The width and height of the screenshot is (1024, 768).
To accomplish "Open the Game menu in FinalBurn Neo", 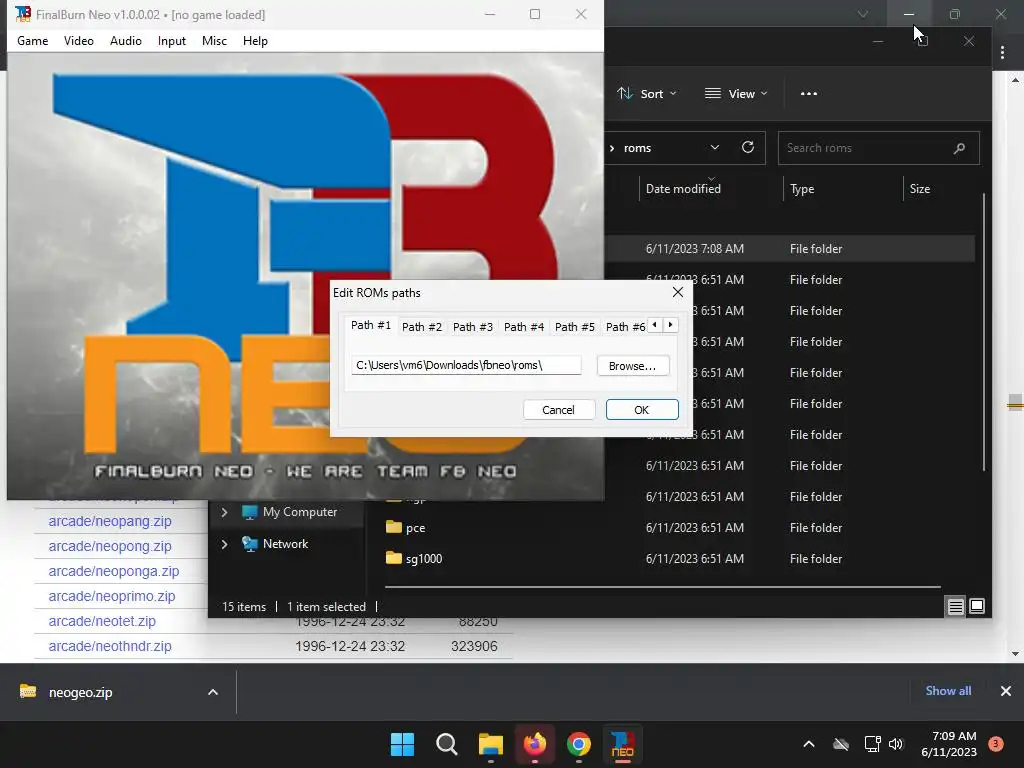I will tap(33, 40).
